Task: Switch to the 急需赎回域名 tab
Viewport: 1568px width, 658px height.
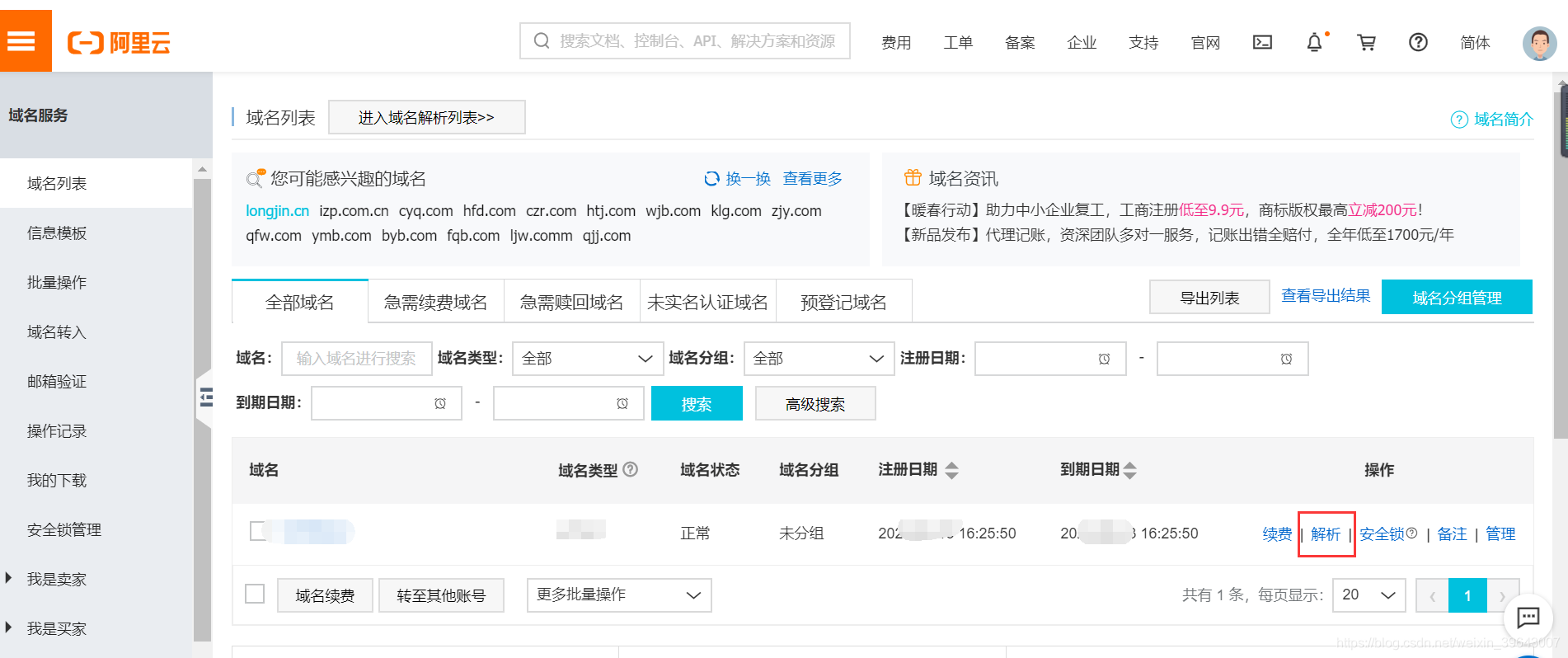Action: pyautogui.click(x=571, y=303)
